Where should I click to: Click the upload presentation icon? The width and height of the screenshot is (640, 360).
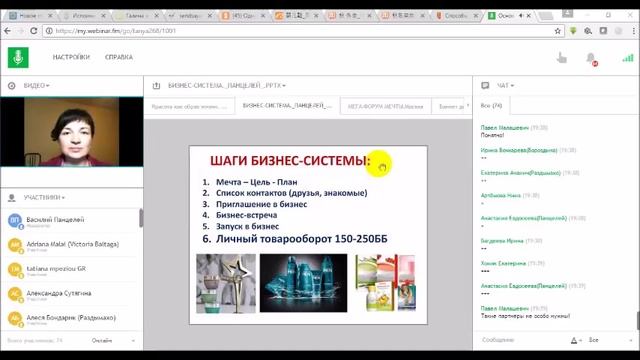pyautogui.click(x=156, y=86)
